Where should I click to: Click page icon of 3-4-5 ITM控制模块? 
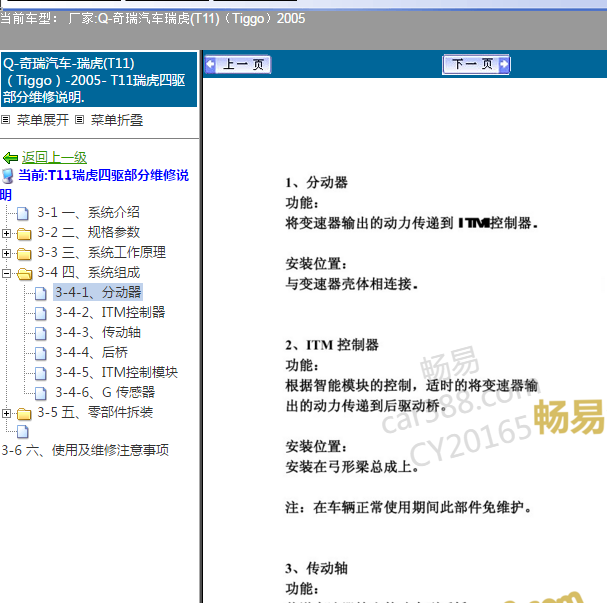(41, 373)
